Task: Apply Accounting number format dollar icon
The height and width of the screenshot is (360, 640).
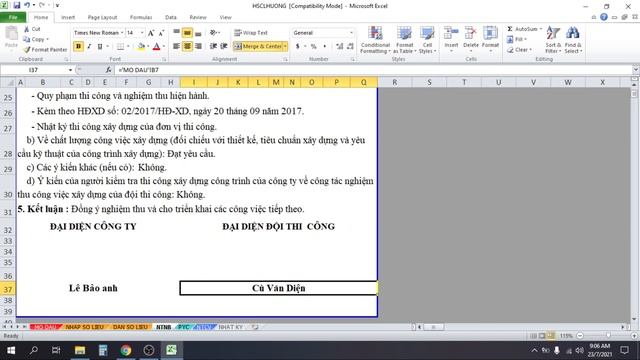Action: [x=298, y=47]
